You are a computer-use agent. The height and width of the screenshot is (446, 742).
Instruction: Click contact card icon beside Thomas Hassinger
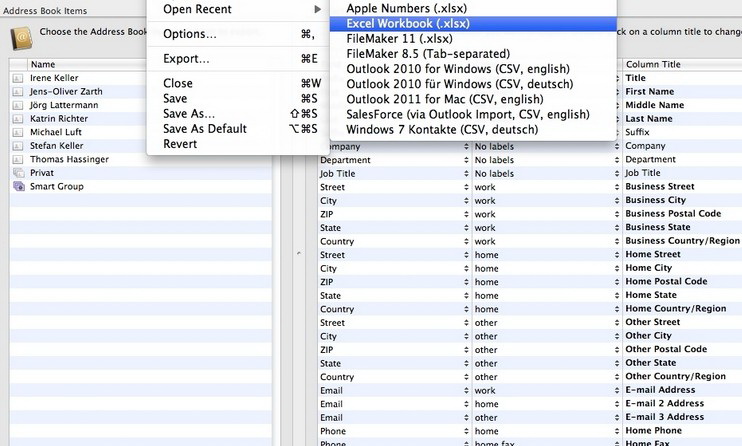point(18,160)
